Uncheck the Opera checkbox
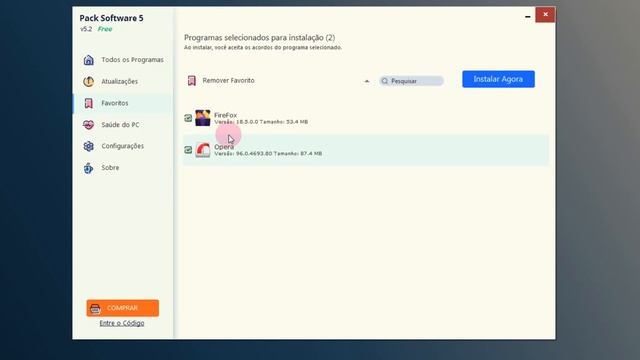This screenshot has width=640, height=360. coord(188,150)
